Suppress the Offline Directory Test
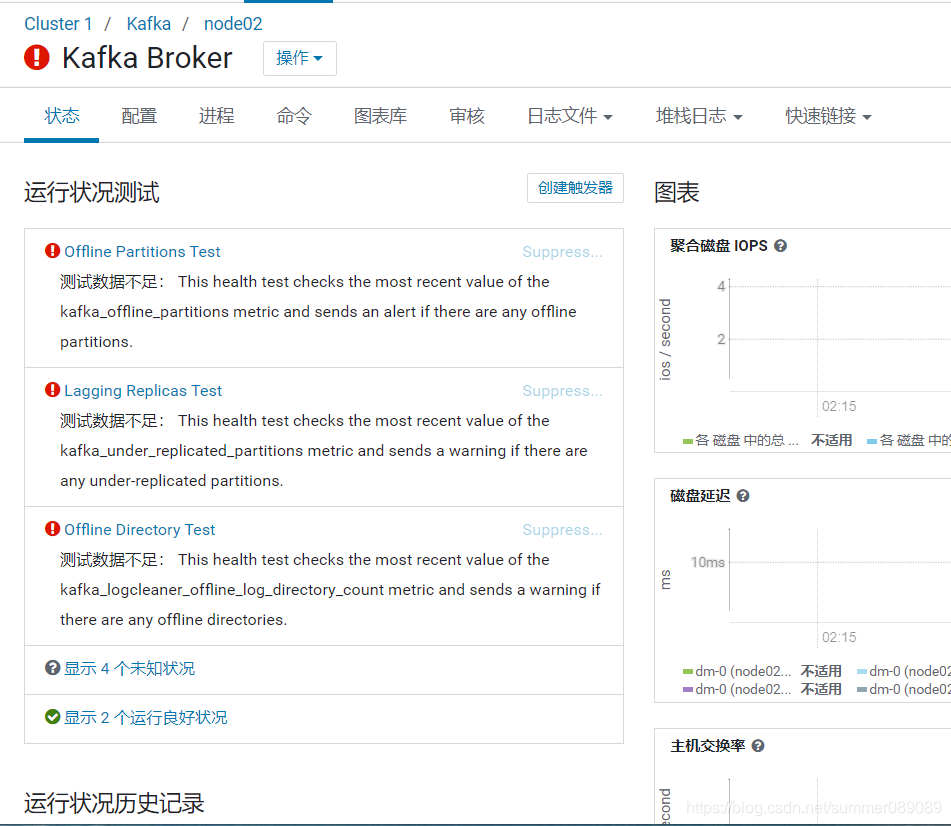The image size is (951, 826). (562, 529)
